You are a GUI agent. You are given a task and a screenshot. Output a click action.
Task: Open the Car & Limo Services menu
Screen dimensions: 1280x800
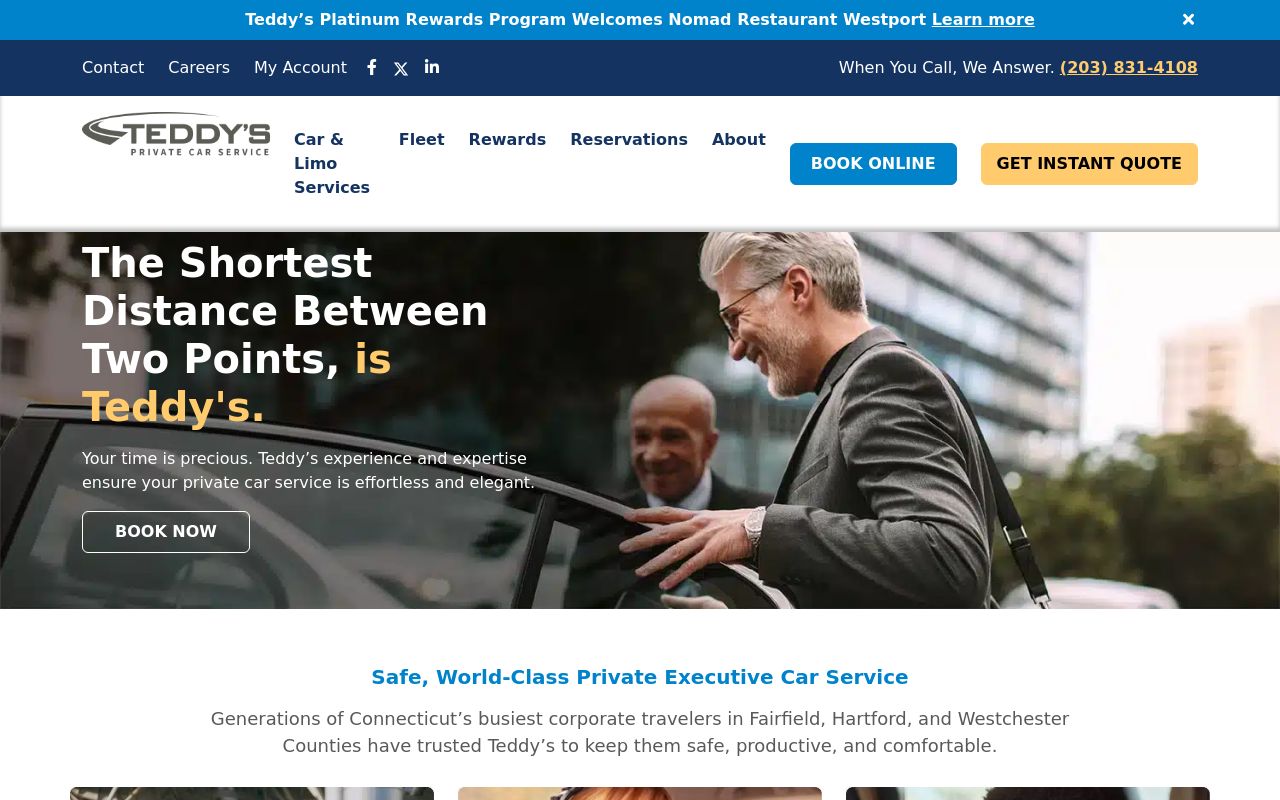click(x=332, y=163)
